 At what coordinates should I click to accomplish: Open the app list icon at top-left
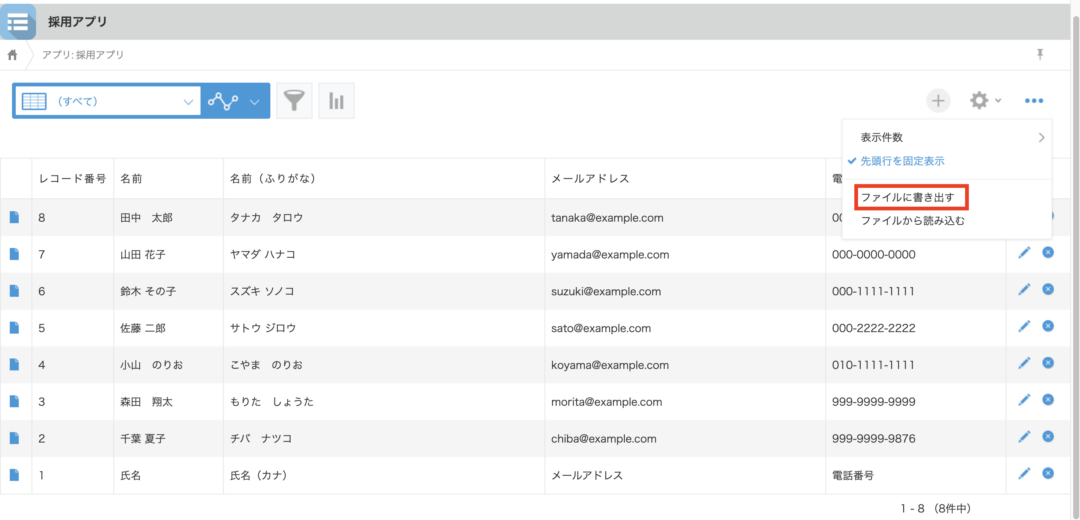(18, 21)
